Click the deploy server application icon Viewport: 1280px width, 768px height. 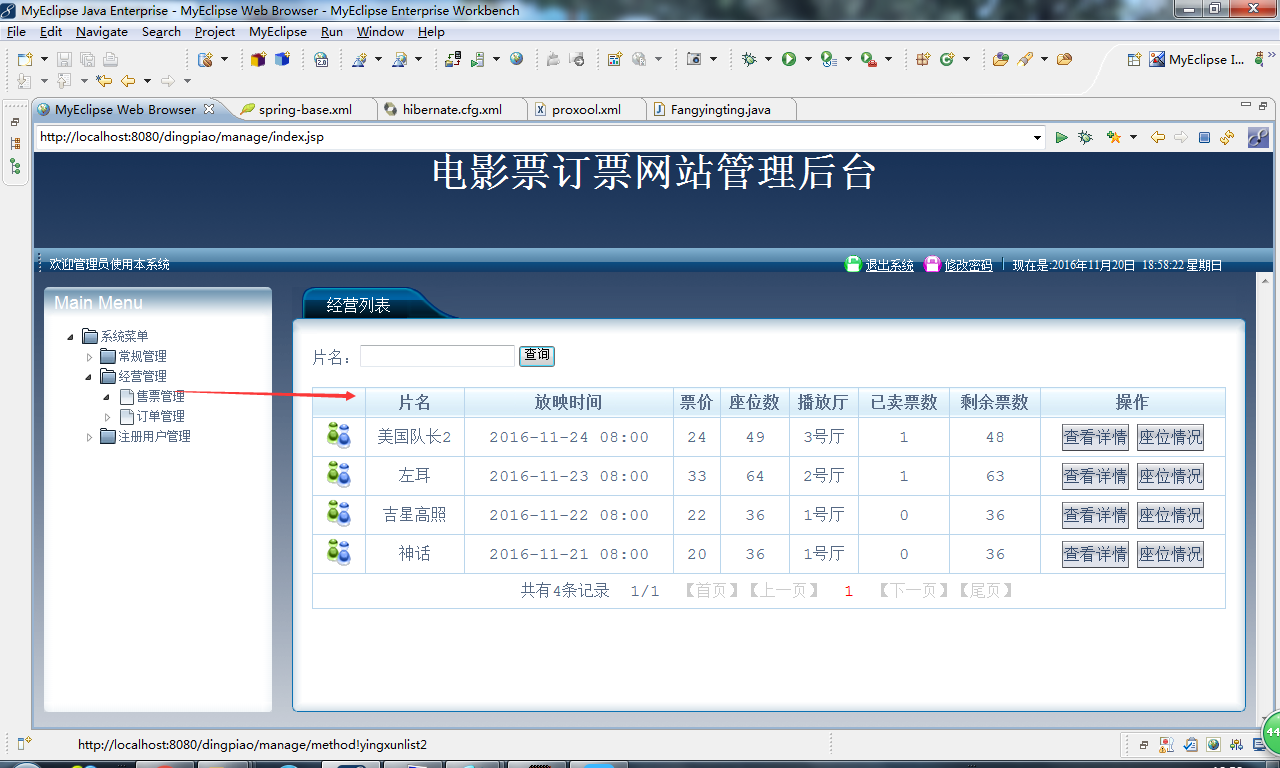[x=454, y=60]
